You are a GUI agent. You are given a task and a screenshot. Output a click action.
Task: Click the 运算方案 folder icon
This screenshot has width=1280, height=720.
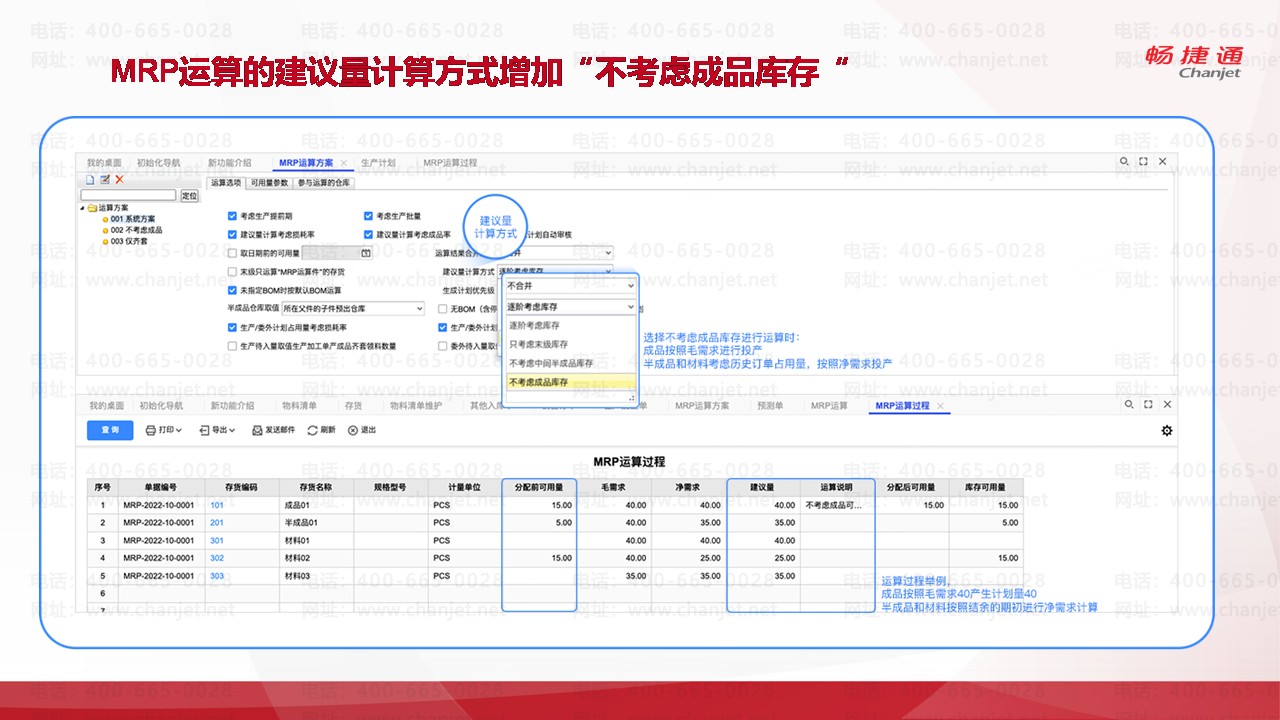(92, 208)
